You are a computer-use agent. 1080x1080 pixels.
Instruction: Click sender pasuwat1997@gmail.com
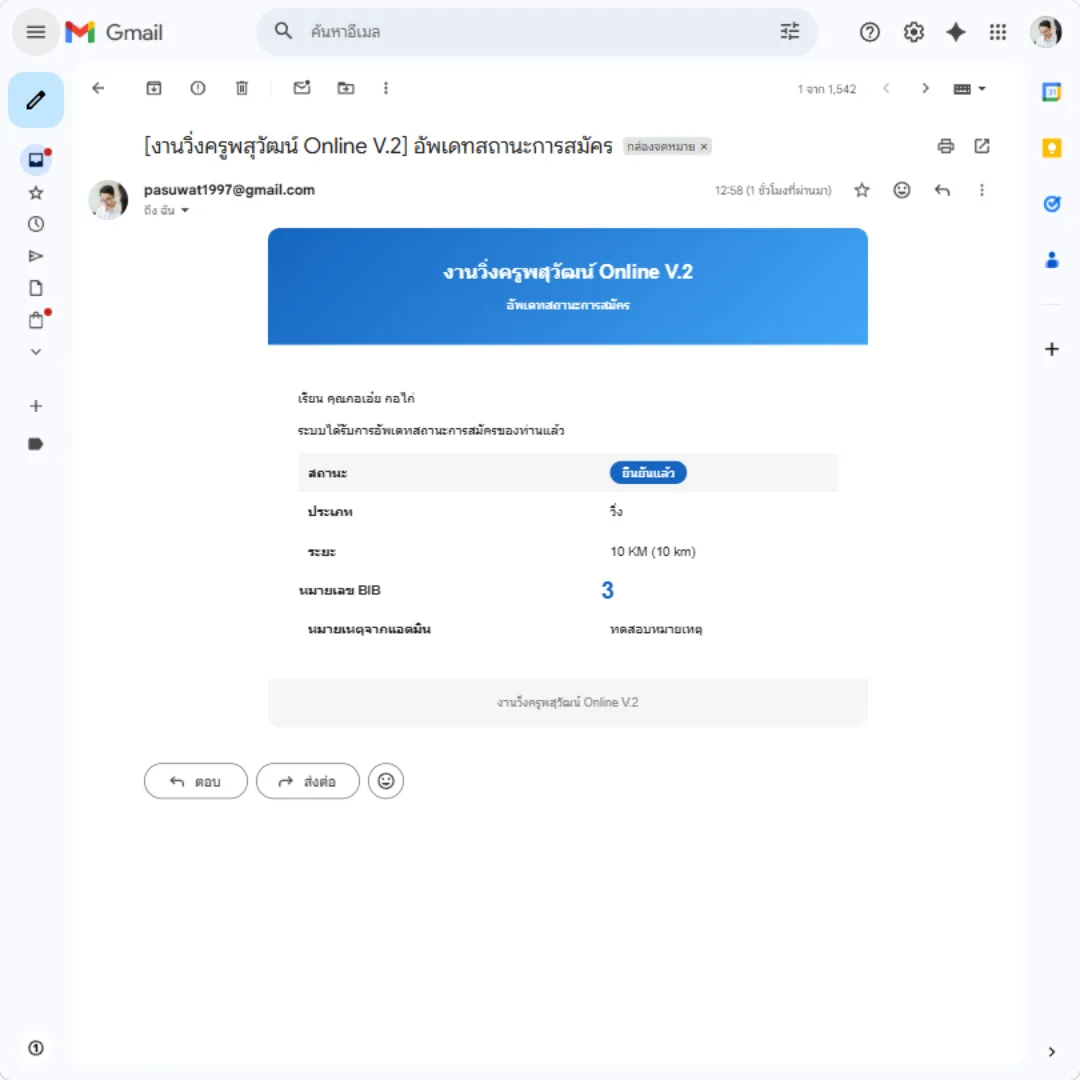point(229,190)
